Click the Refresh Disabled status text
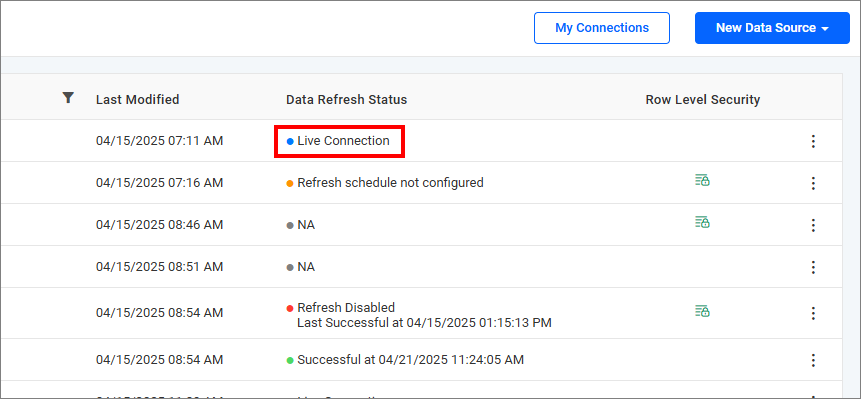861x399 pixels. coord(346,307)
